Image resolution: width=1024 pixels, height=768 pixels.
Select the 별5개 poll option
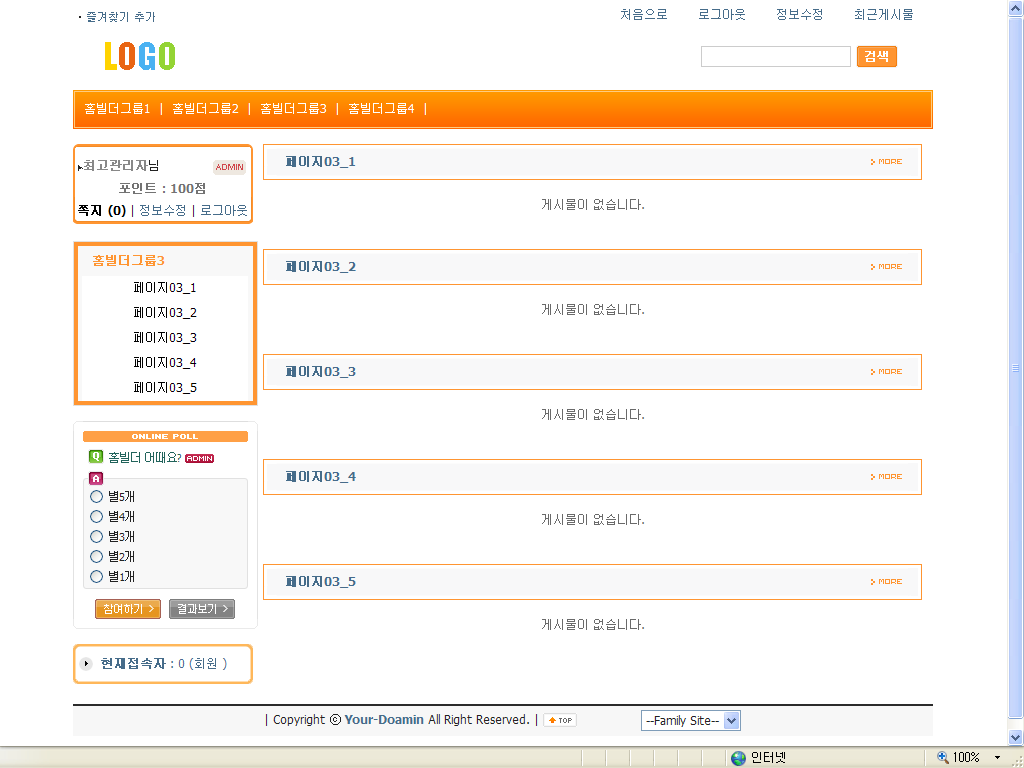point(97,497)
